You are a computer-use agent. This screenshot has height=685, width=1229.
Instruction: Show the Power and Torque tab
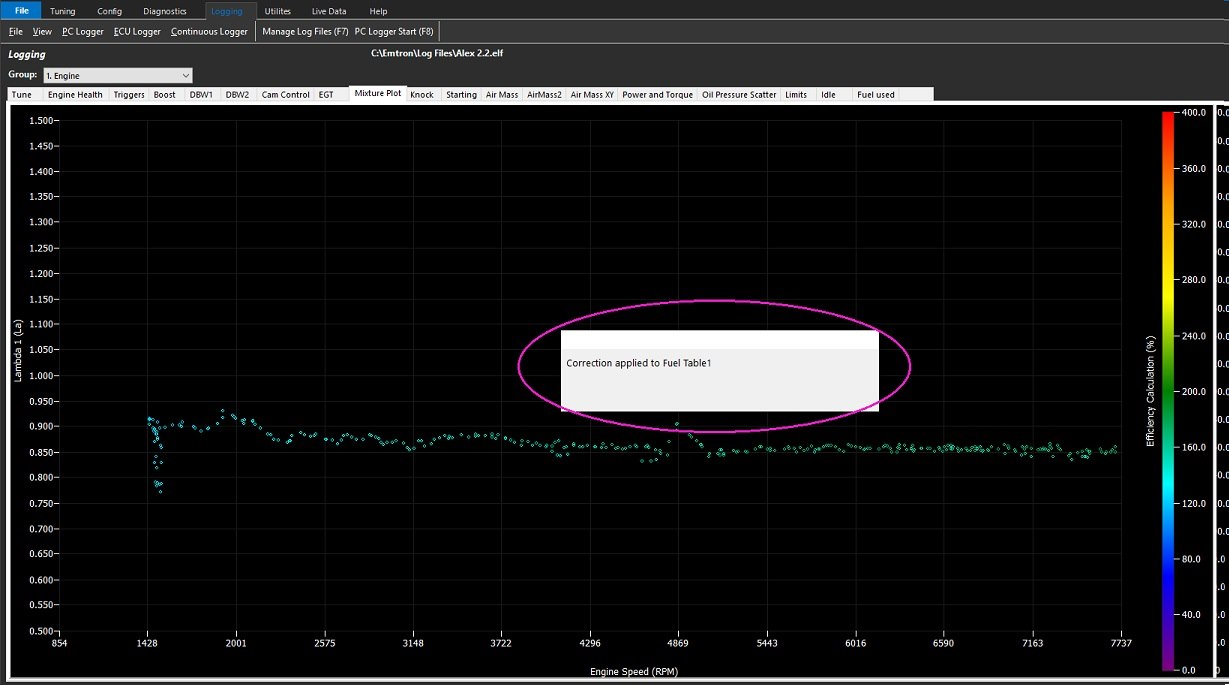[657, 95]
